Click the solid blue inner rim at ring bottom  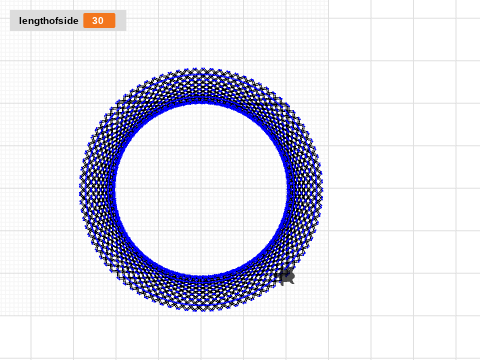pyautogui.click(x=201, y=277)
